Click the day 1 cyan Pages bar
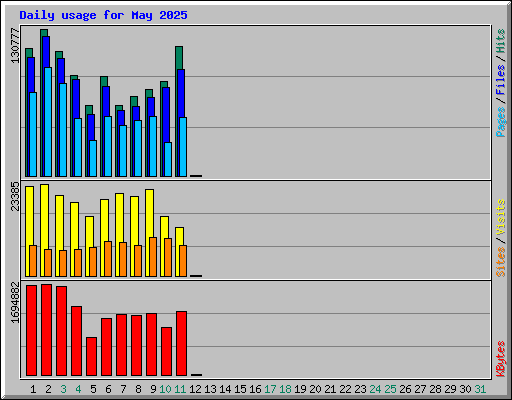The width and height of the screenshot is (512, 400). pos(33,134)
